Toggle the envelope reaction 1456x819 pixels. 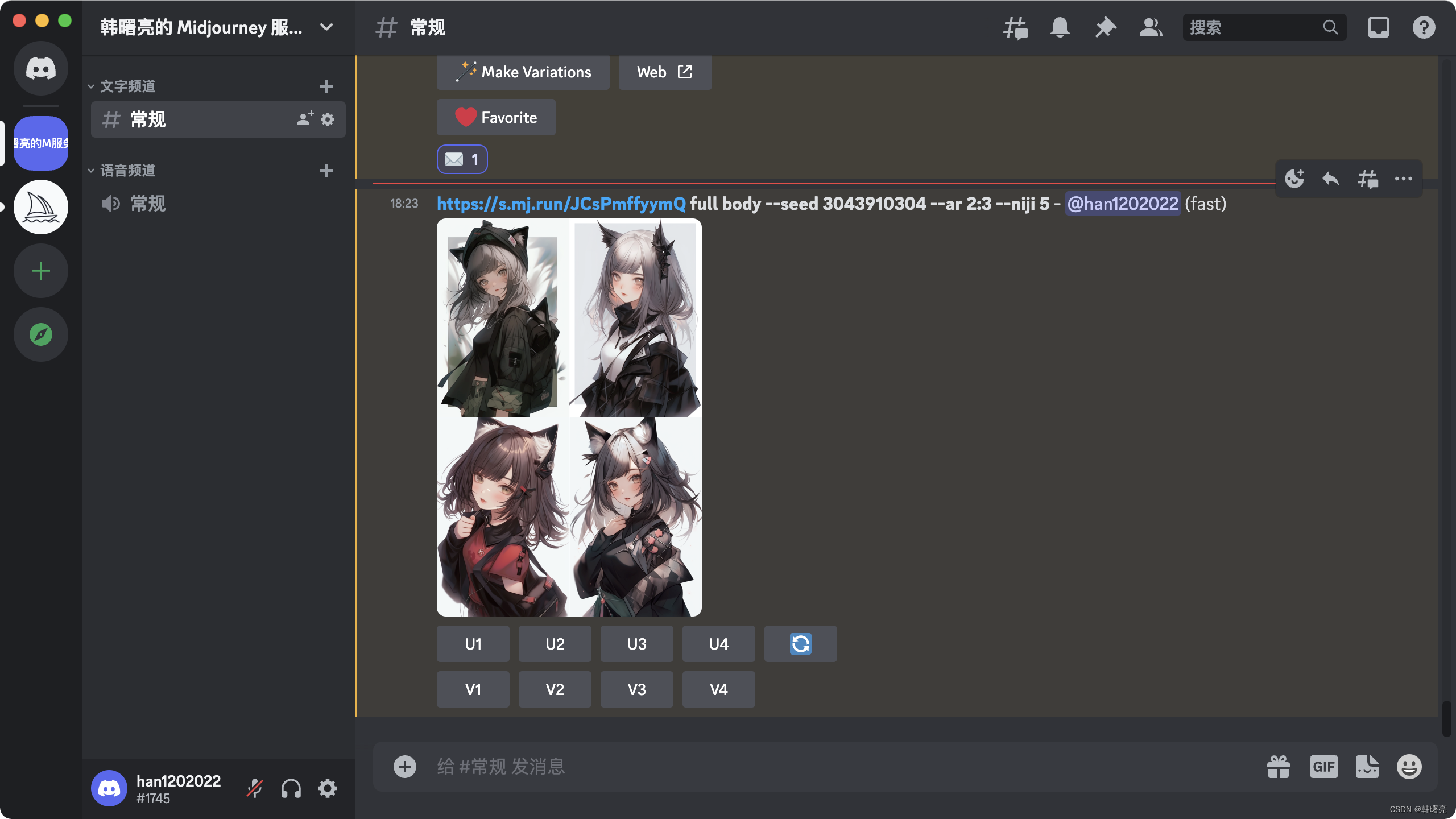[462, 159]
